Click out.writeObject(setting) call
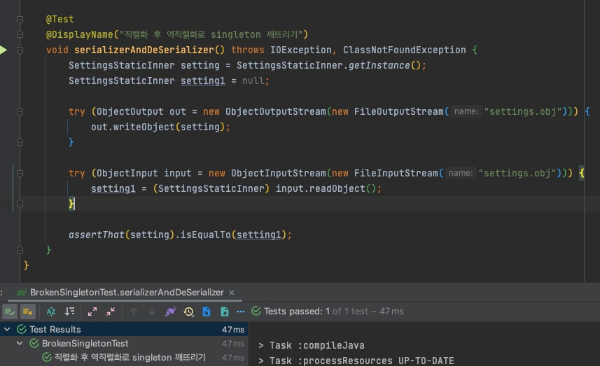 pos(158,127)
